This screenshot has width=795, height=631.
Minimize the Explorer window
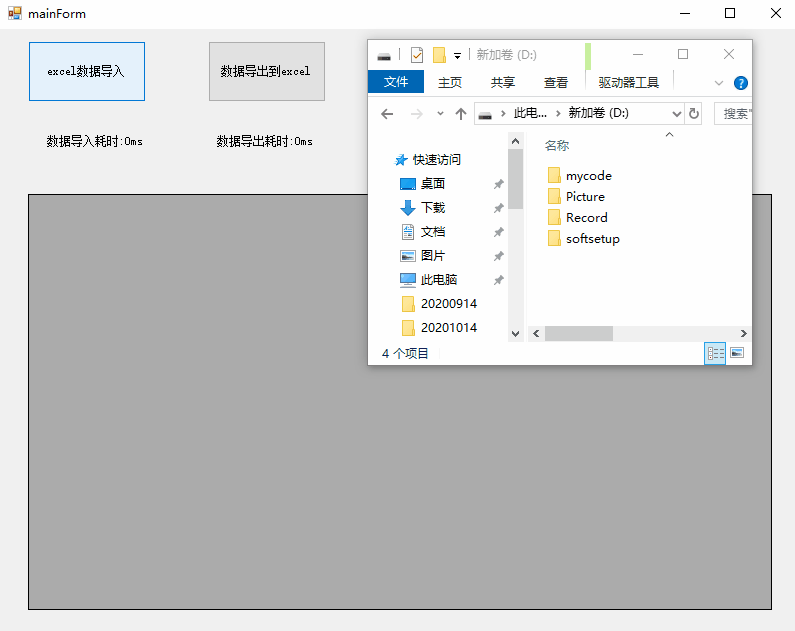pyautogui.click(x=638, y=54)
